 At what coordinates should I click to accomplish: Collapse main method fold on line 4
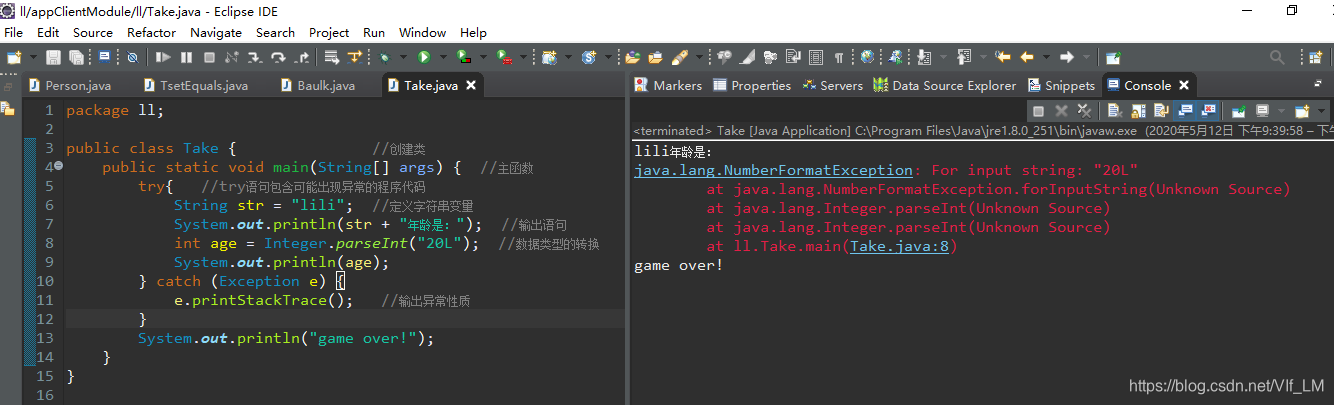point(58,167)
